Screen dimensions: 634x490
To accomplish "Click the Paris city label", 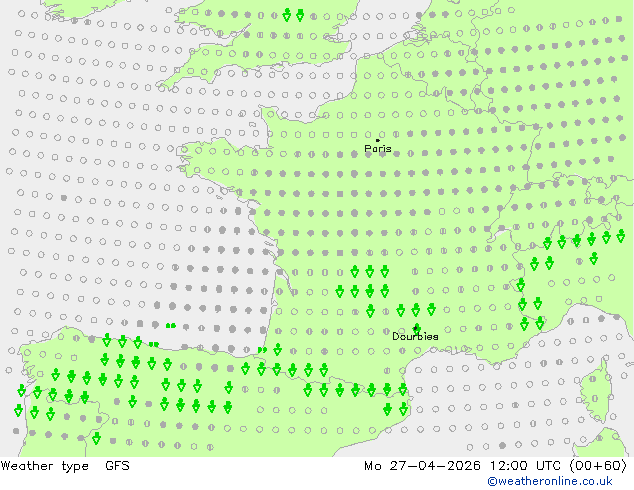I will [x=378, y=149].
